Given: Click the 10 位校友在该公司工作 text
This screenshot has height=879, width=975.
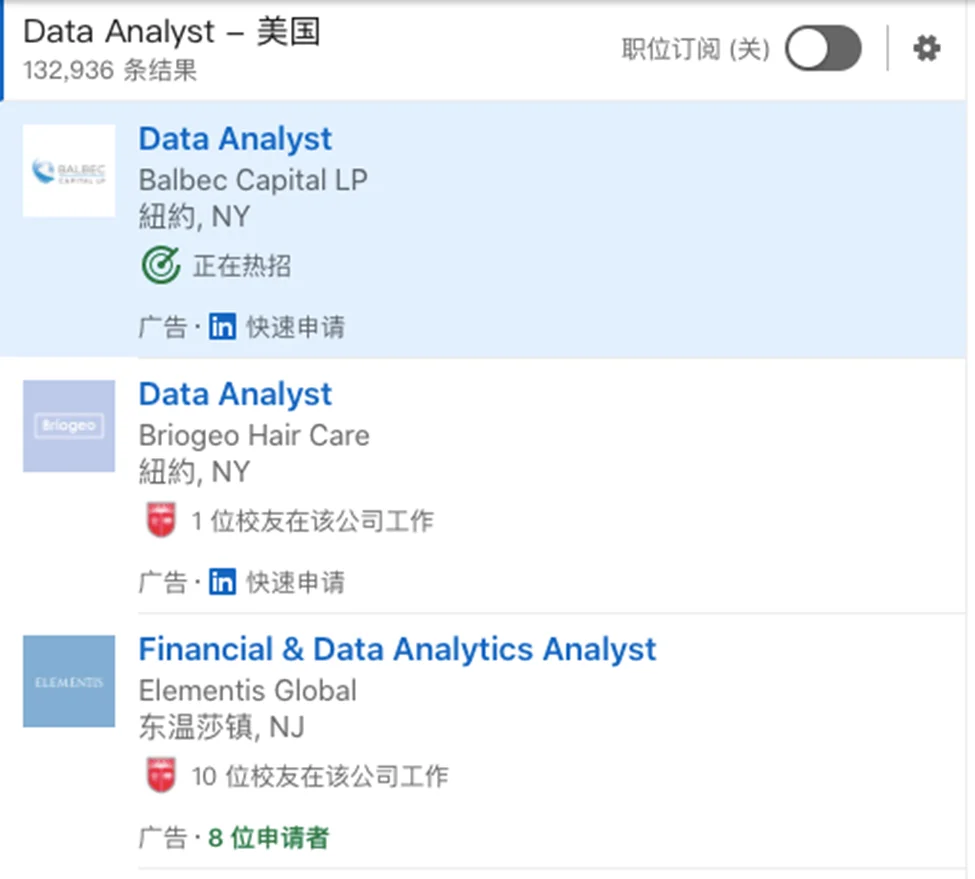Looking at the screenshot, I should [x=320, y=776].
